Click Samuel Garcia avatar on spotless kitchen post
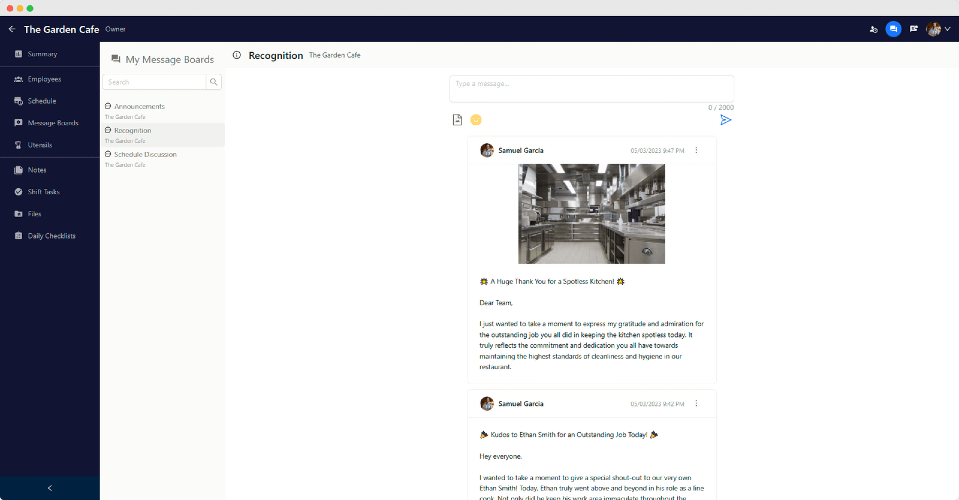959x500 pixels. click(x=487, y=150)
